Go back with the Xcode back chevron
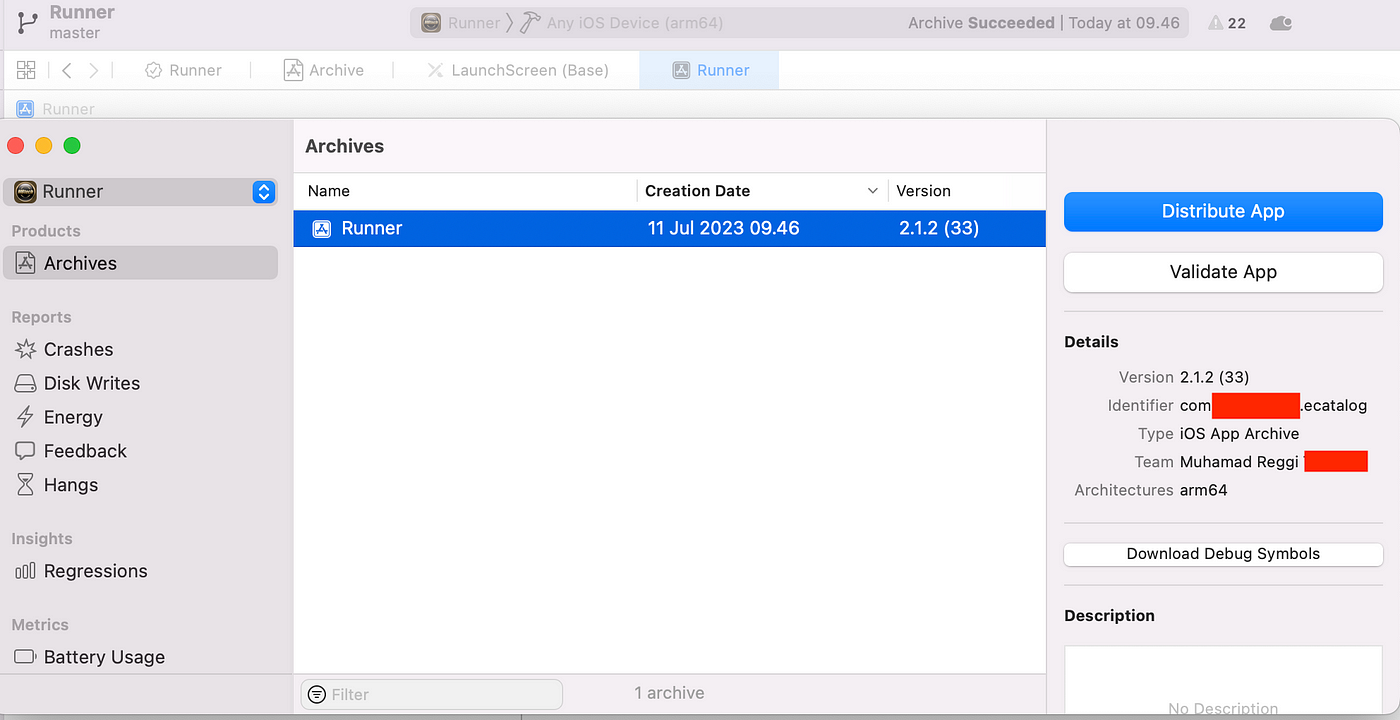The image size is (1400, 720). pyautogui.click(x=66, y=70)
